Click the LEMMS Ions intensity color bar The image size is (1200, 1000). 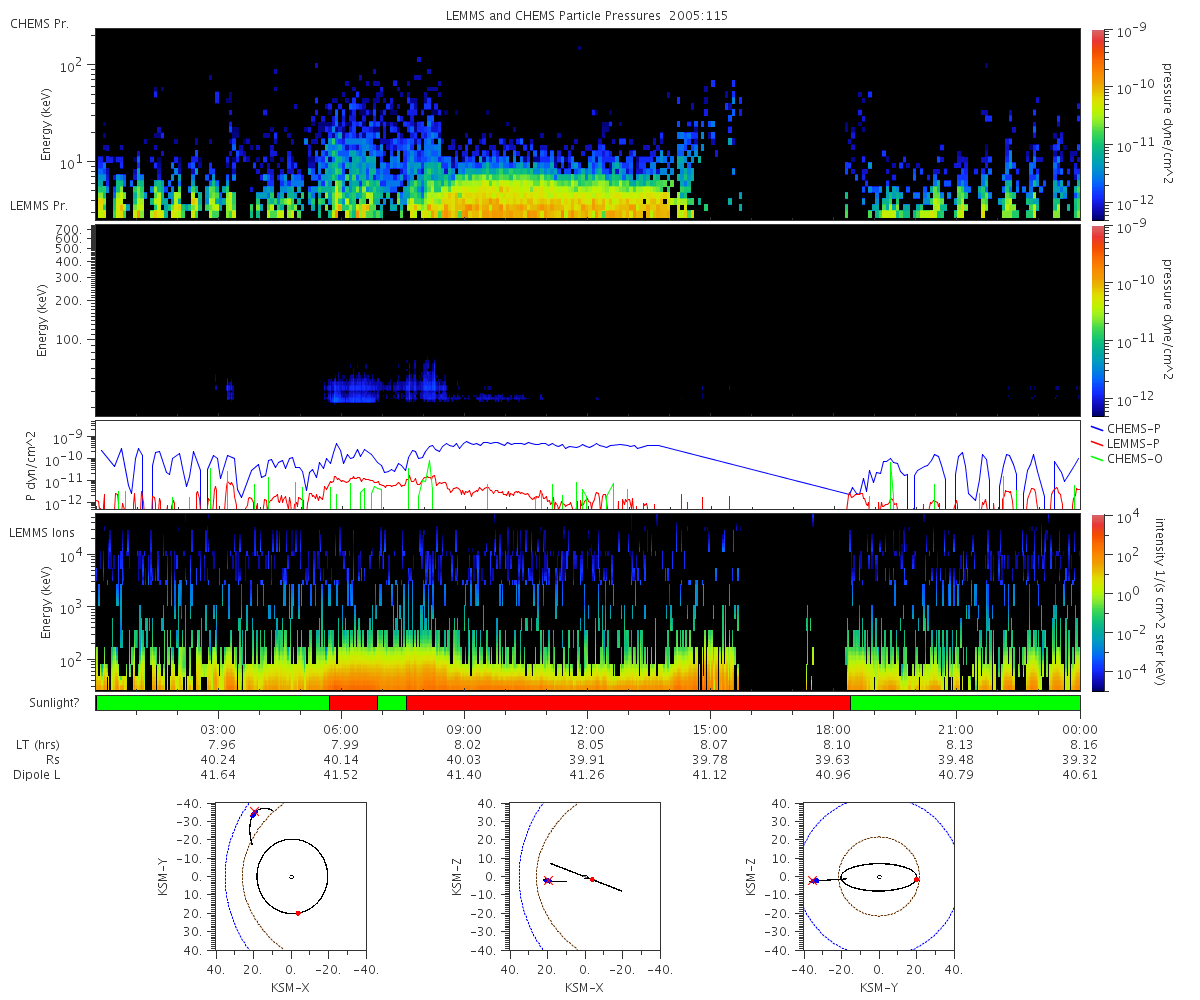pos(1099,602)
